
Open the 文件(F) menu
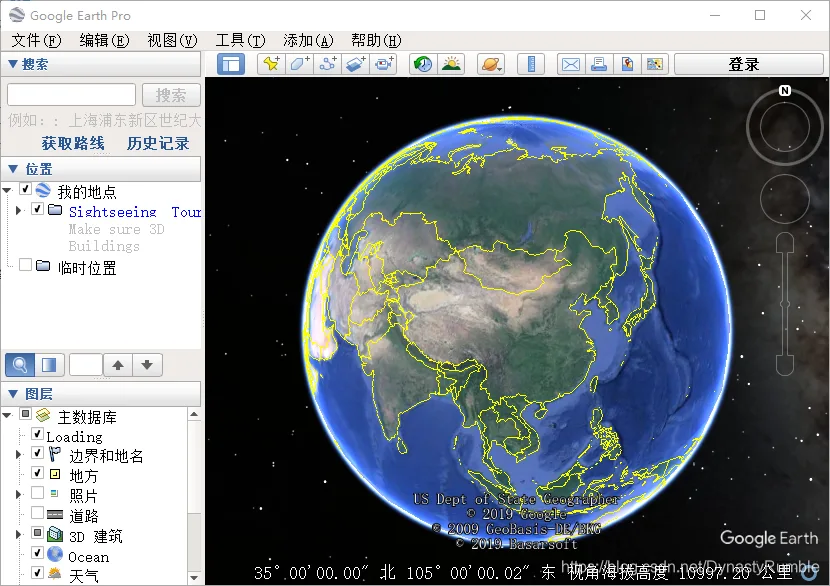[x=36, y=40]
